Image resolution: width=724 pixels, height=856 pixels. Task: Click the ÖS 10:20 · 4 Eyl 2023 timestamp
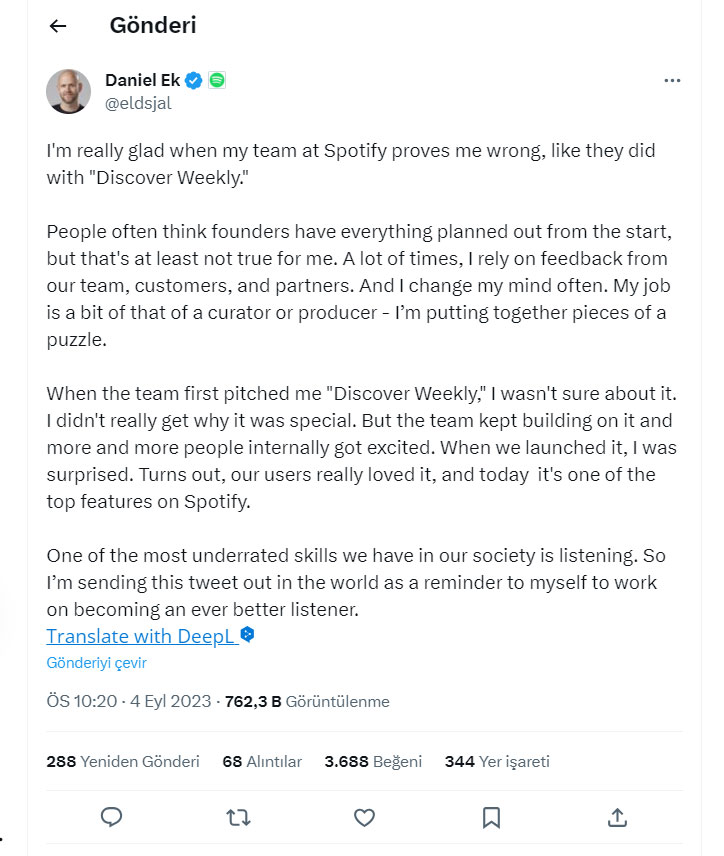(129, 701)
